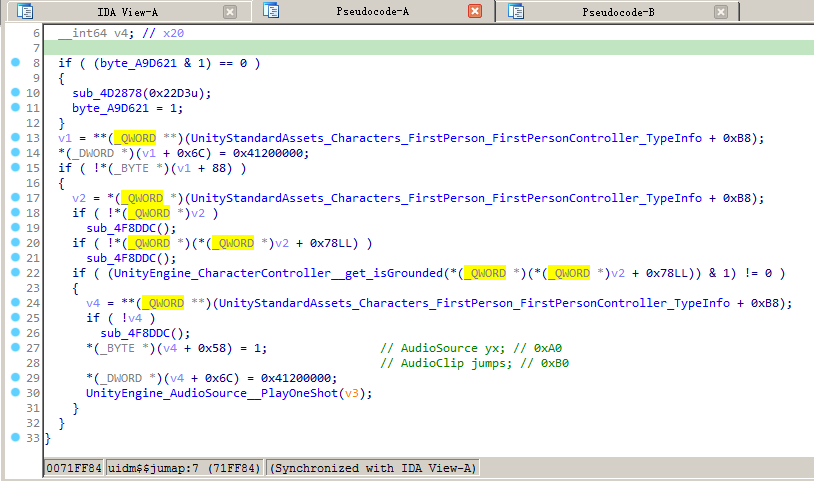Click the AudioSource yx comment
This screenshot has width=814, height=481.
pyautogui.click(x=471, y=348)
